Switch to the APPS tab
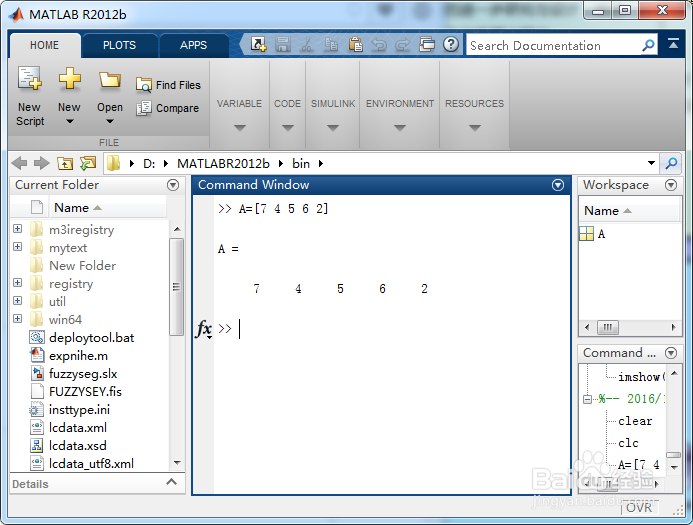693x525 pixels. point(194,45)
